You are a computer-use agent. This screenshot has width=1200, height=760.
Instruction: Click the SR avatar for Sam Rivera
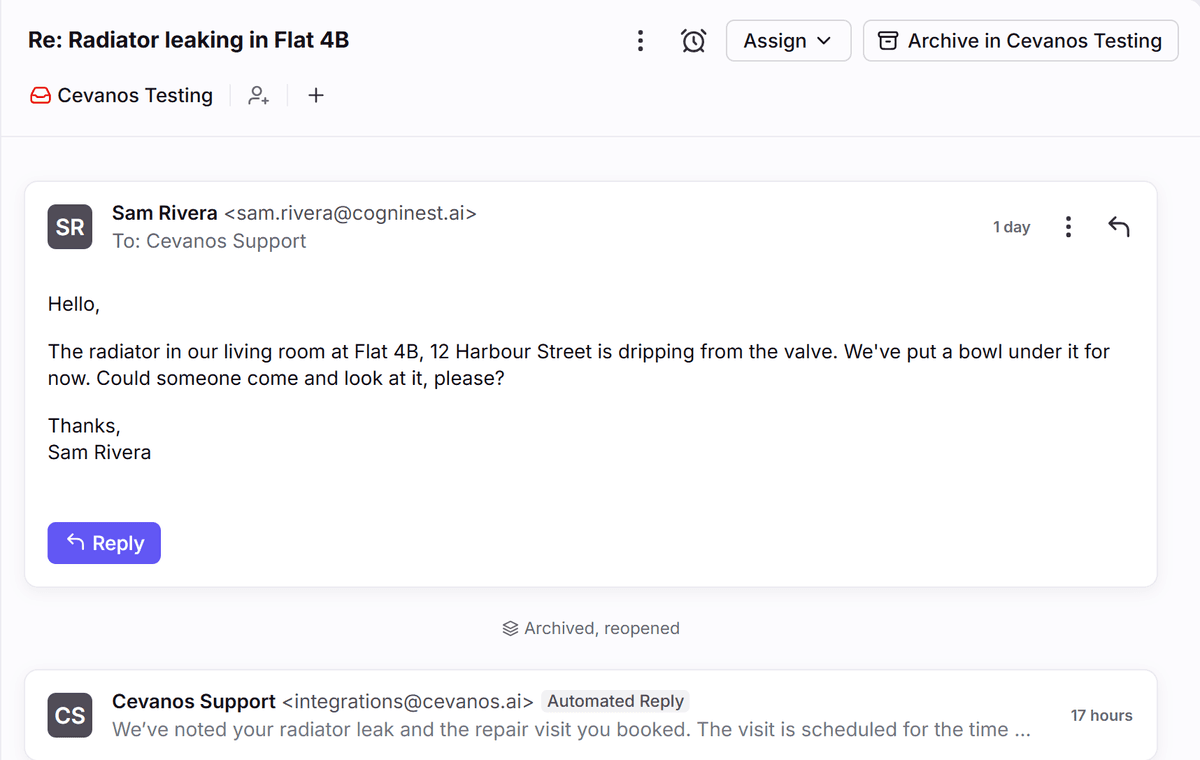(70, 227)
